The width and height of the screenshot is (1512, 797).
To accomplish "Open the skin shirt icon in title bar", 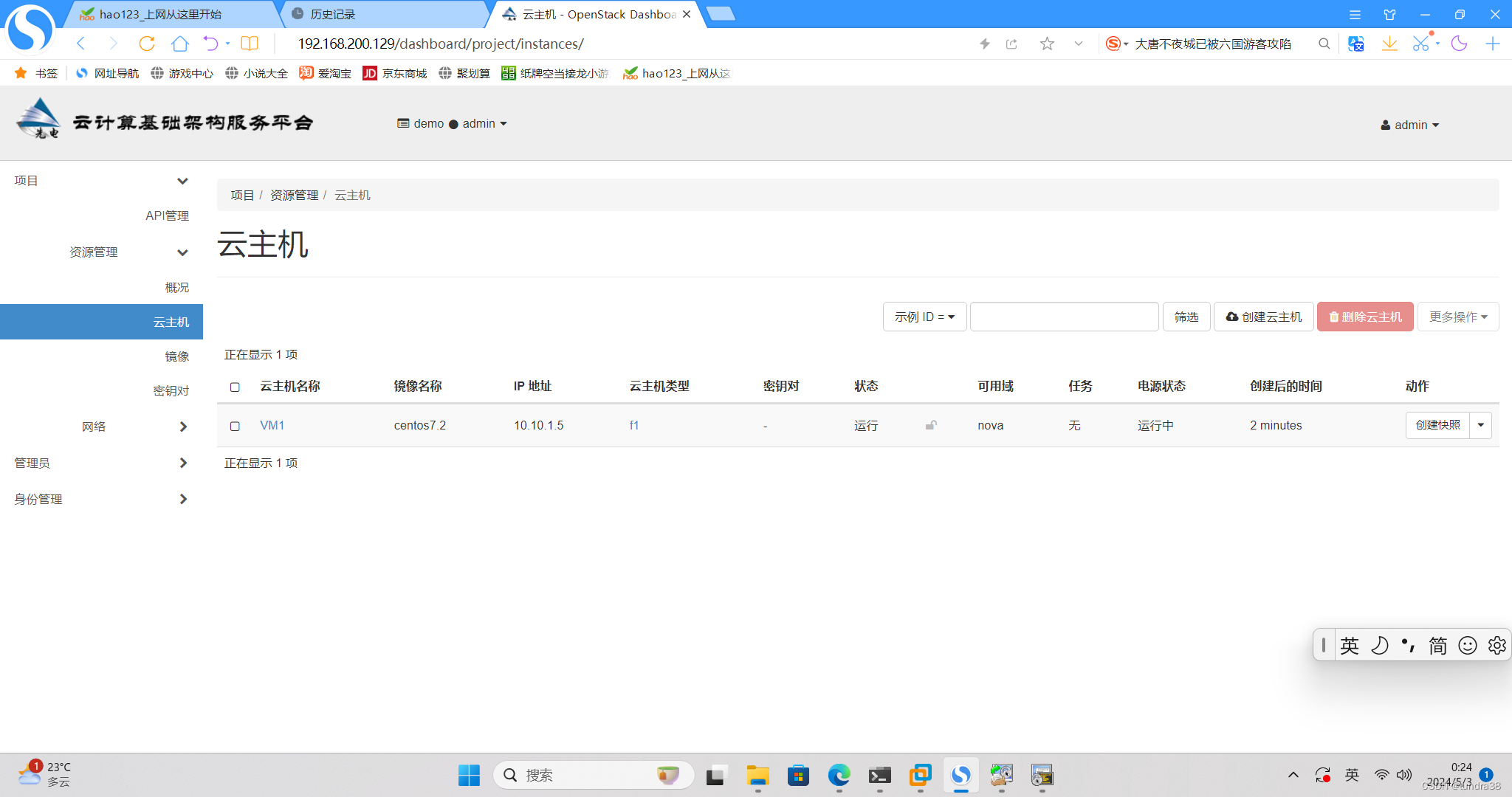I will point(1389,15).
